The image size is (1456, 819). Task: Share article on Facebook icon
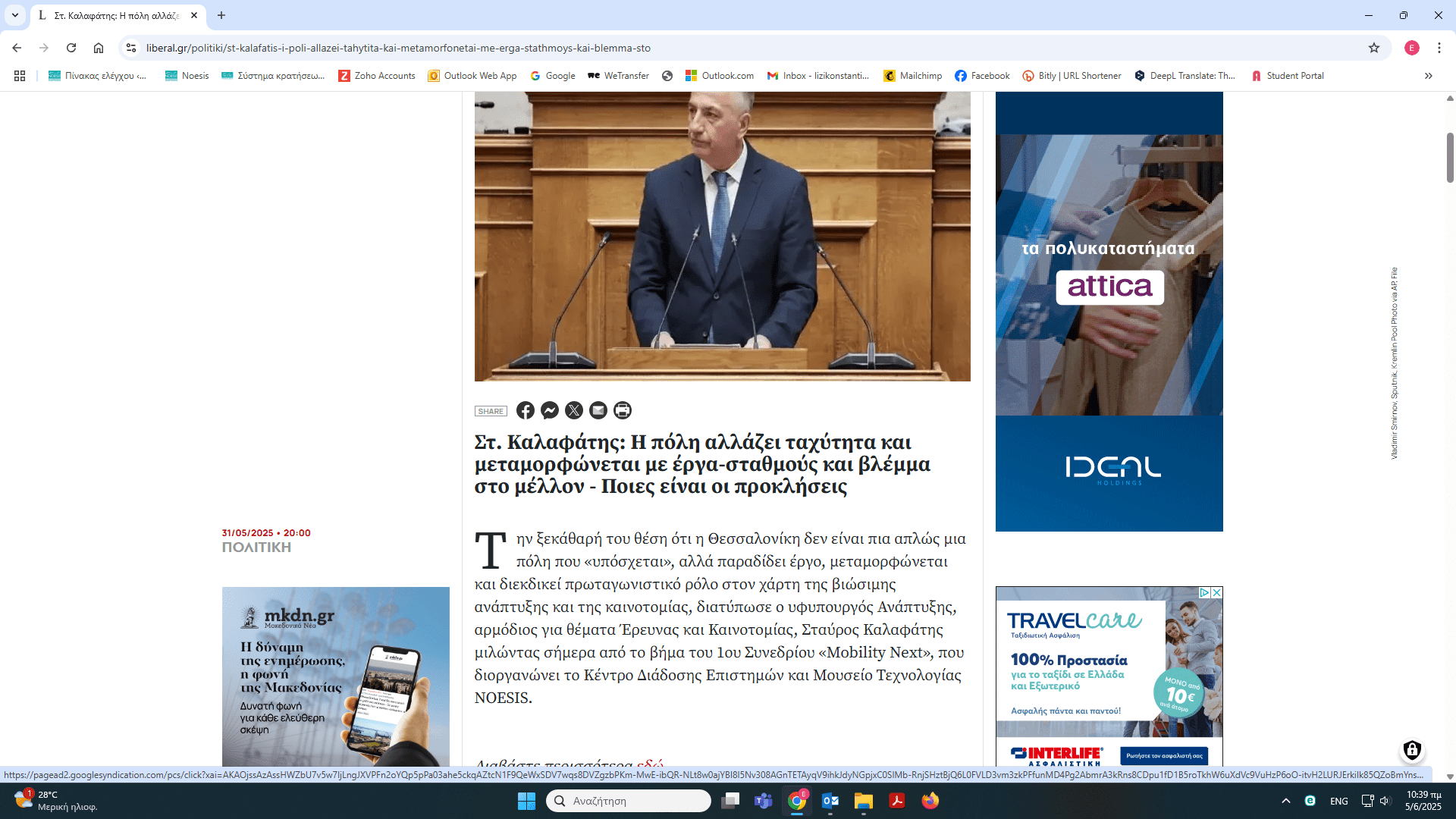525,410
